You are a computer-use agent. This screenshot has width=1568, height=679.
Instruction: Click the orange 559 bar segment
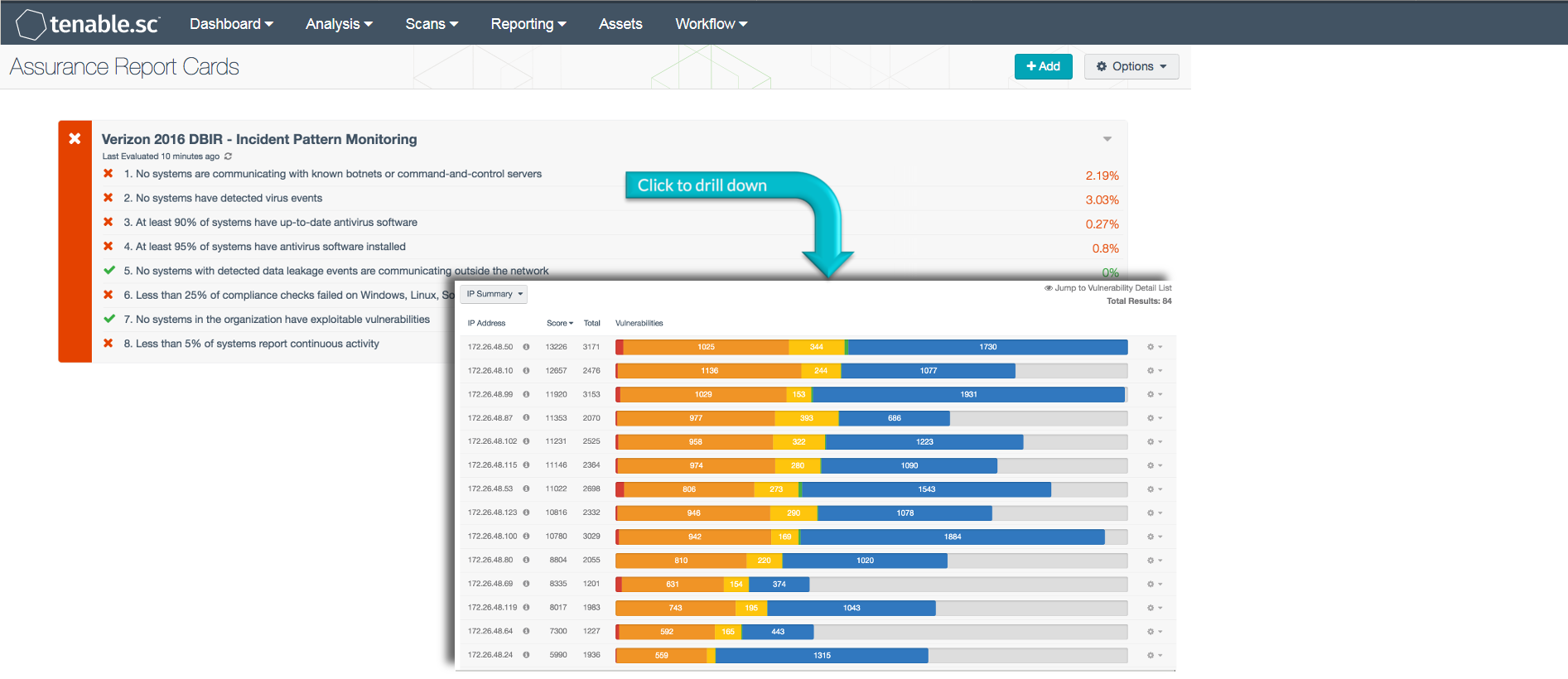[662, 655]
